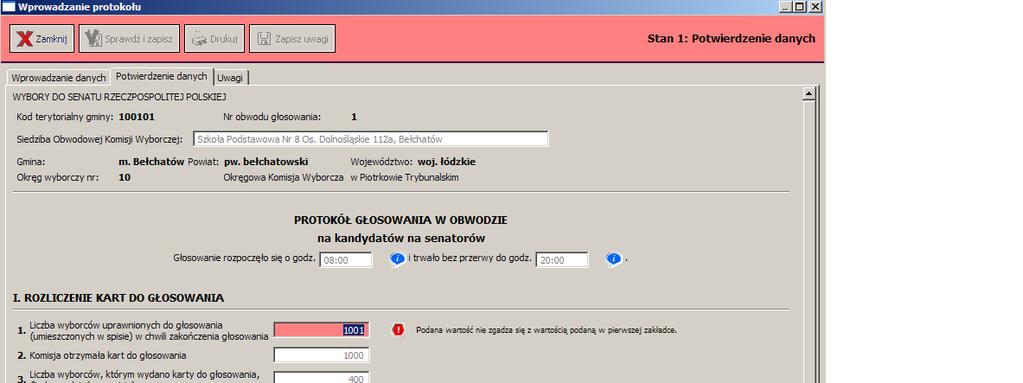Maximize the Wprowadzanie protokołu window
1023x383 pixels.
[799, 7]
